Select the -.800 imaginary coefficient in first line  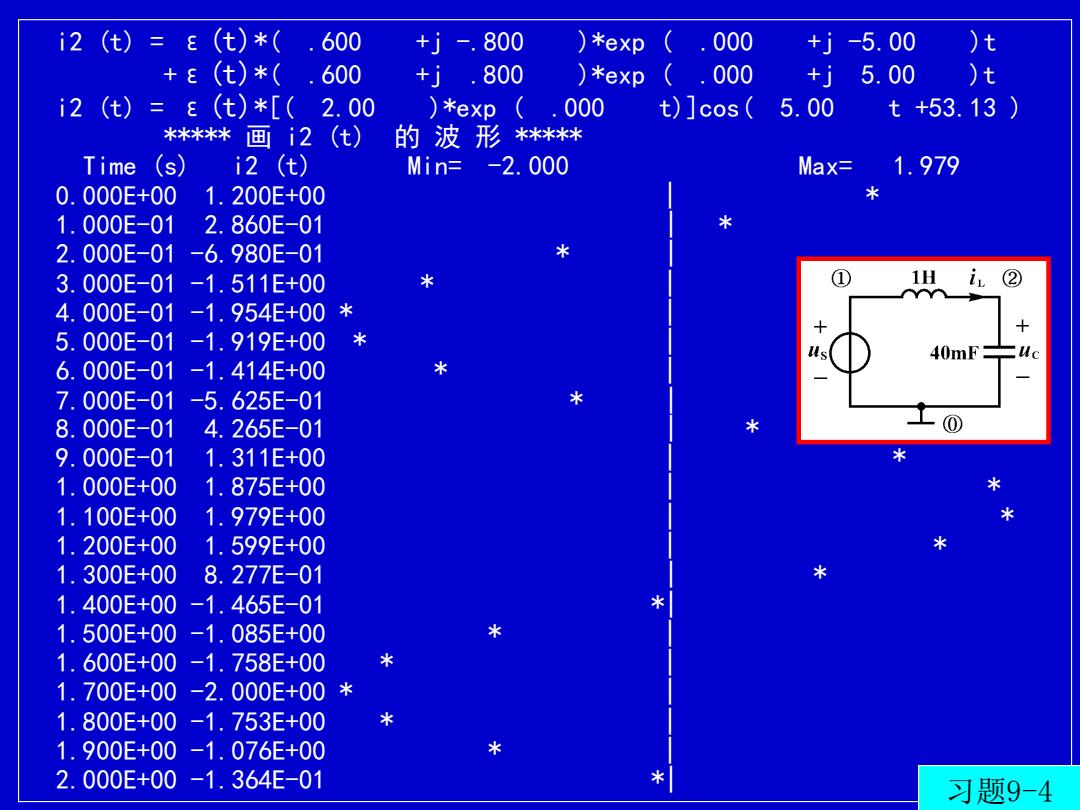[489, 43]
